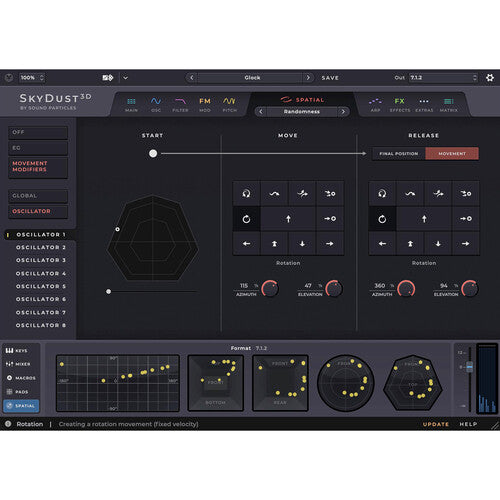Go to next Spatial preset after Randomness

click(343, 112)
